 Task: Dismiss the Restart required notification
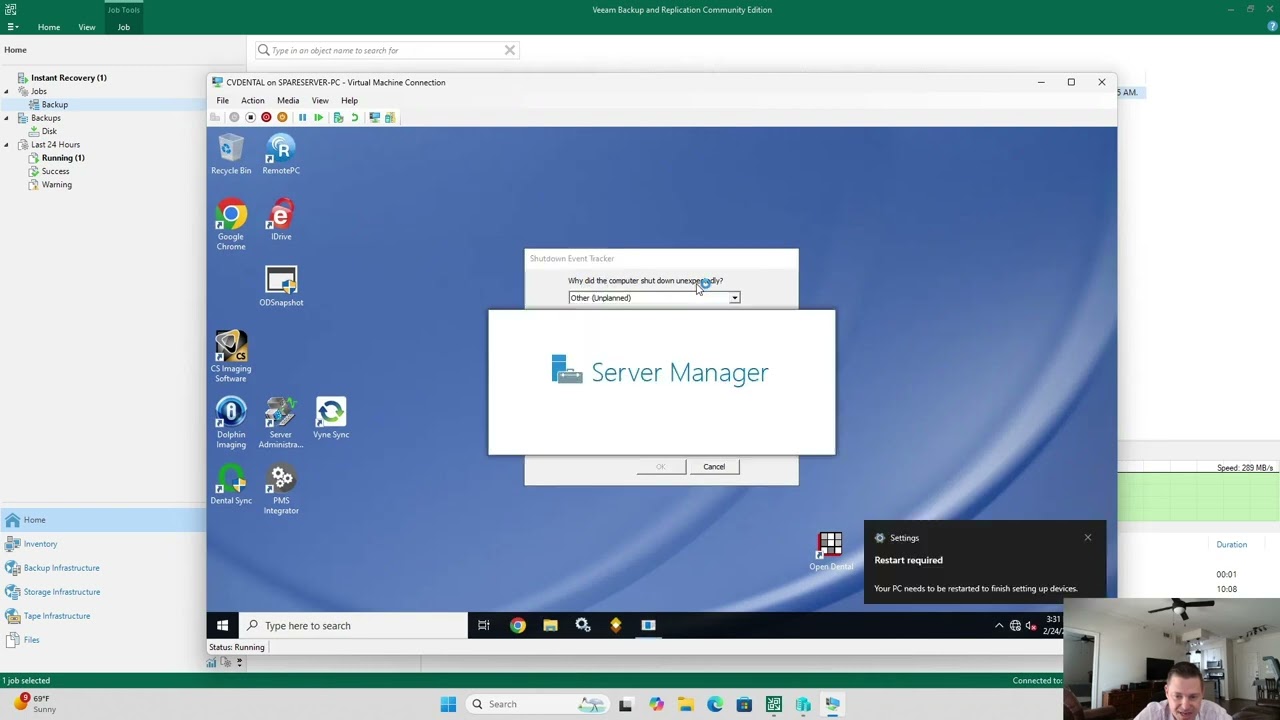click(x=1088, y=538)
